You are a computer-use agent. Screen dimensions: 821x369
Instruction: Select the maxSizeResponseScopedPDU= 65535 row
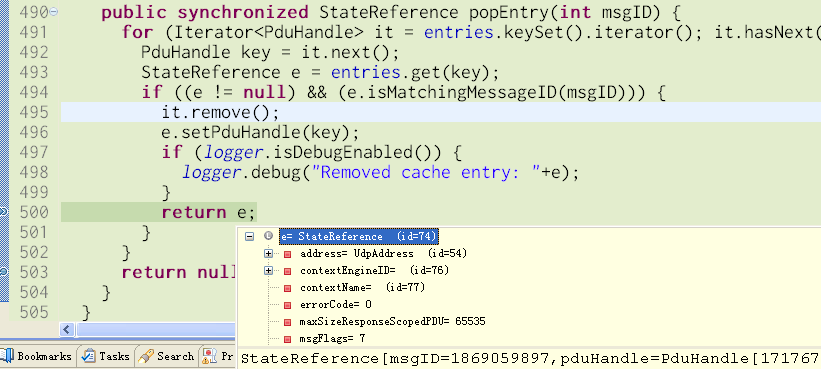click(392, 321)
